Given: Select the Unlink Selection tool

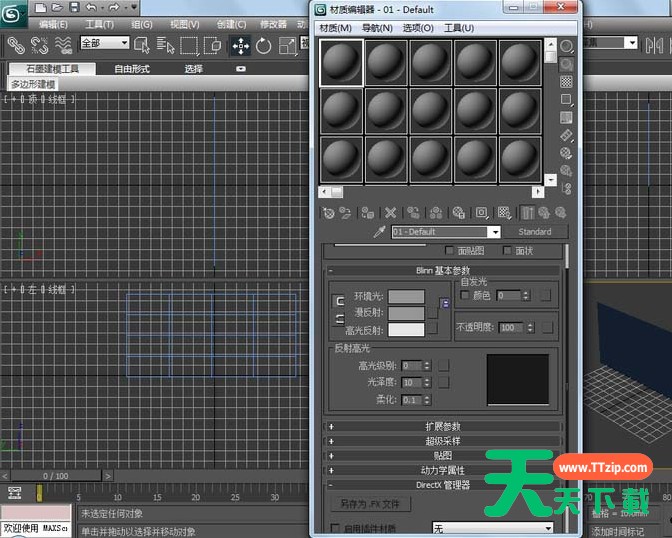Looking at the screenshot, I should click(39, 45).
